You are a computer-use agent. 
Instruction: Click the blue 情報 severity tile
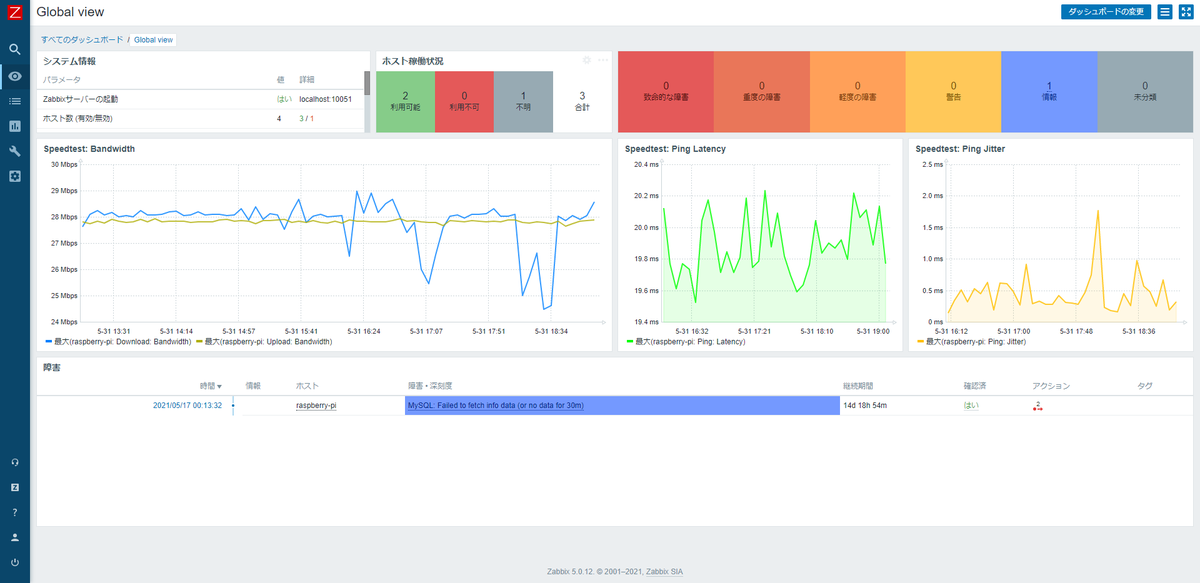click(1049, 91)
